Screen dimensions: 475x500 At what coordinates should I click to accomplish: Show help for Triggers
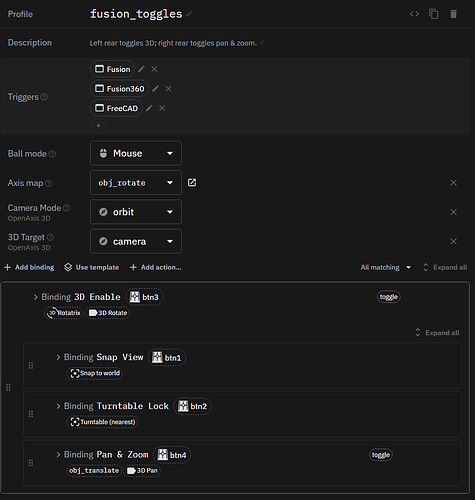coord(44,97)
